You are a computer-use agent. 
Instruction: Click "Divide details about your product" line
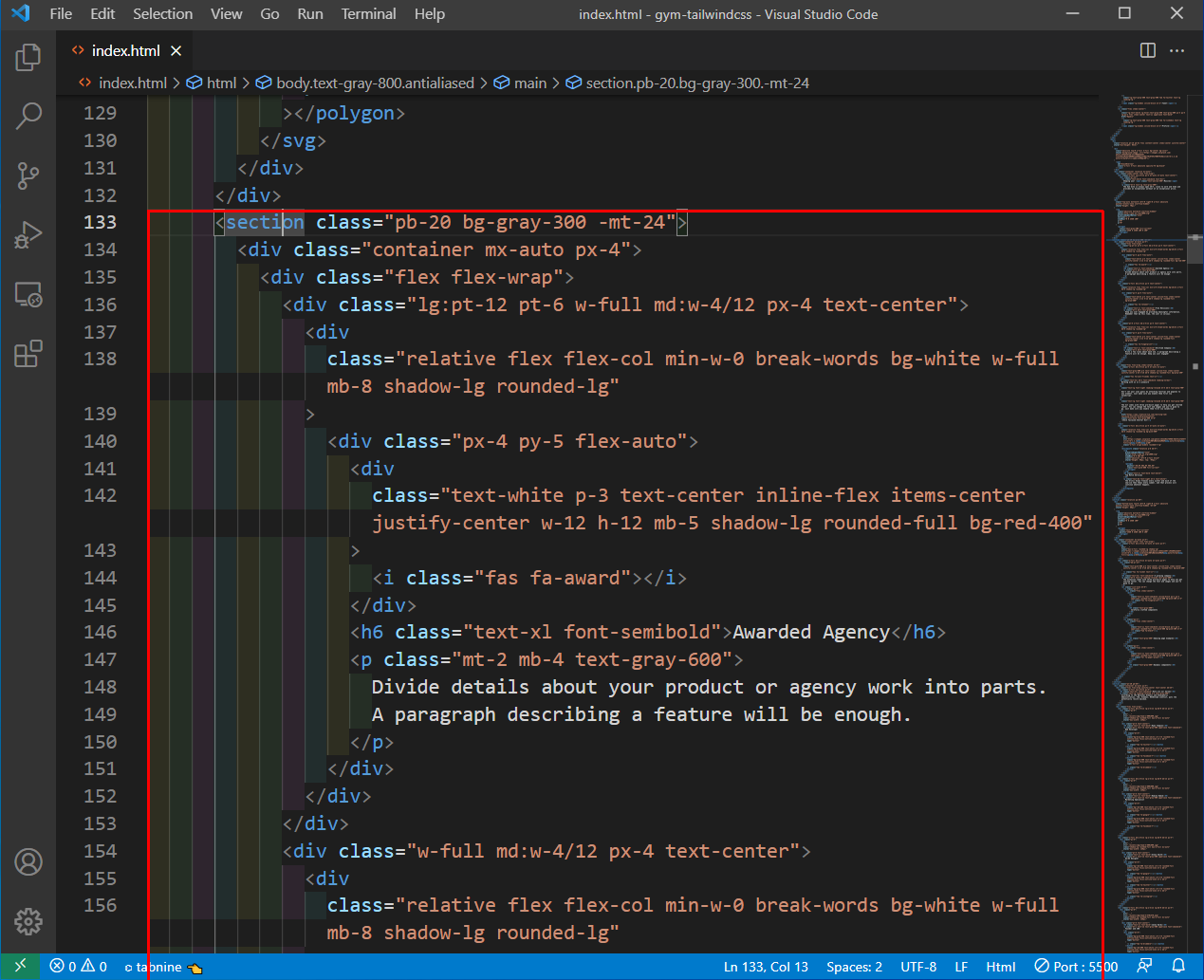709,687
